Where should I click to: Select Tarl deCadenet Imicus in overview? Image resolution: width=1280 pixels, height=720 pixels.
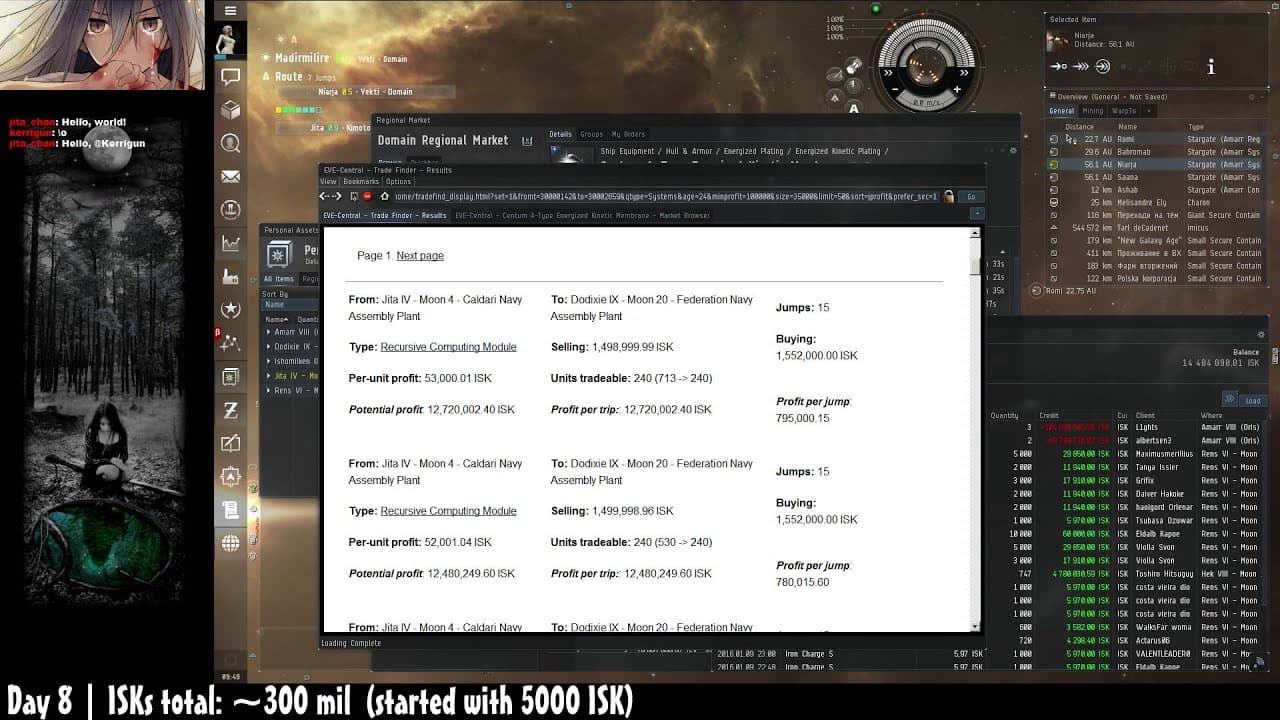click(1154, 228)
